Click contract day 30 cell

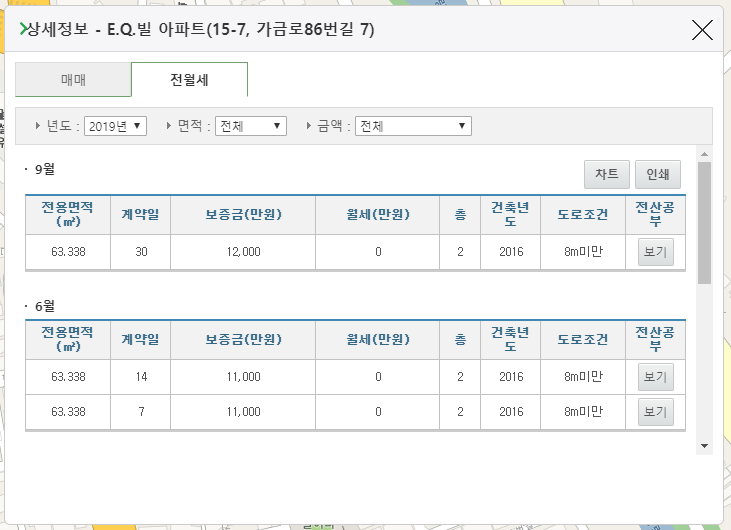click(141, 252)
